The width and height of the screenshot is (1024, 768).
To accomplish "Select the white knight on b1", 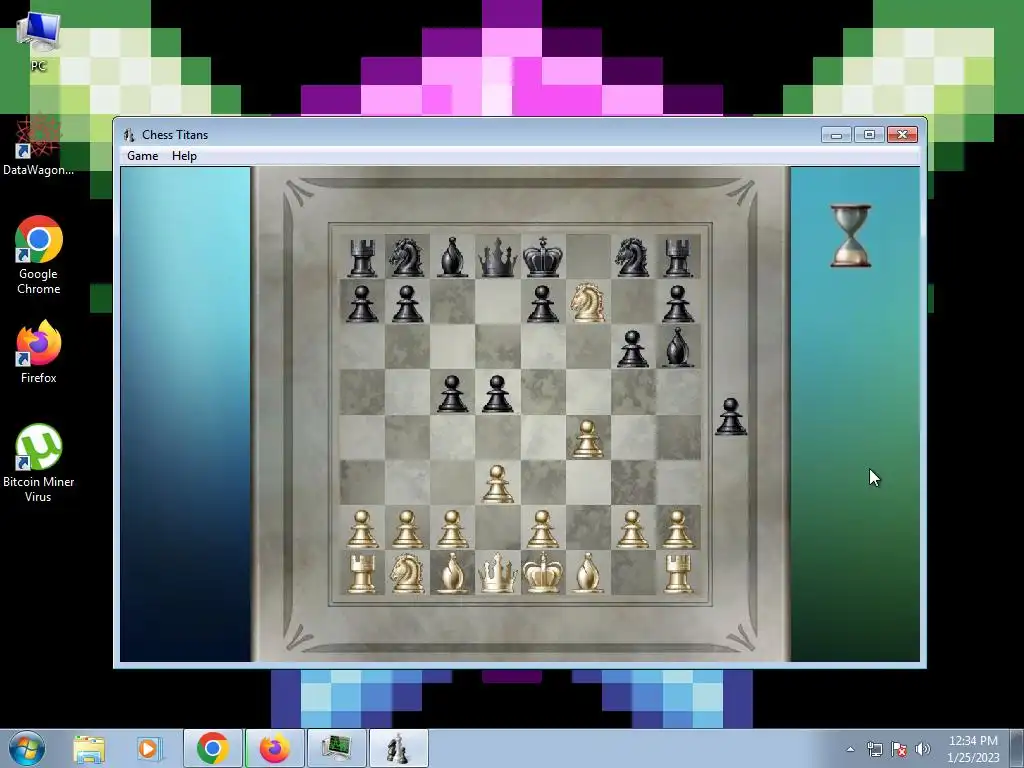I will (x=407, y=573).
